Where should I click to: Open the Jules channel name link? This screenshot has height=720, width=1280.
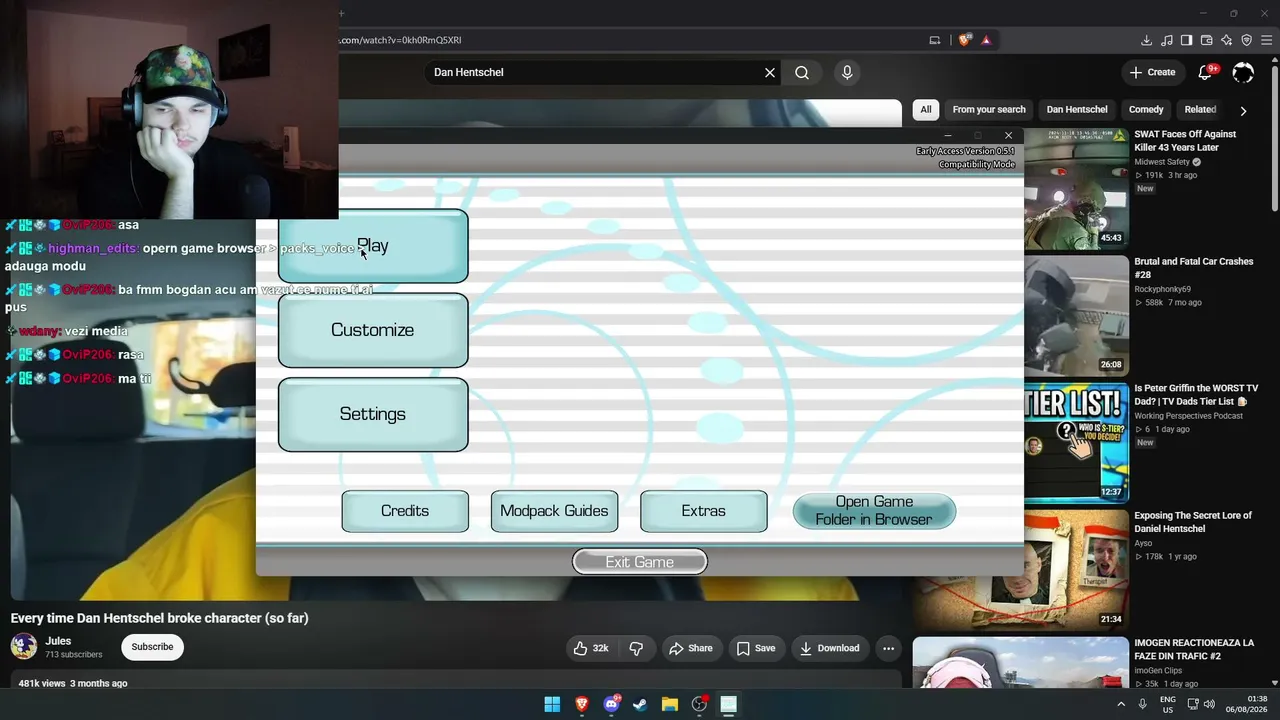tap(58, 641)
